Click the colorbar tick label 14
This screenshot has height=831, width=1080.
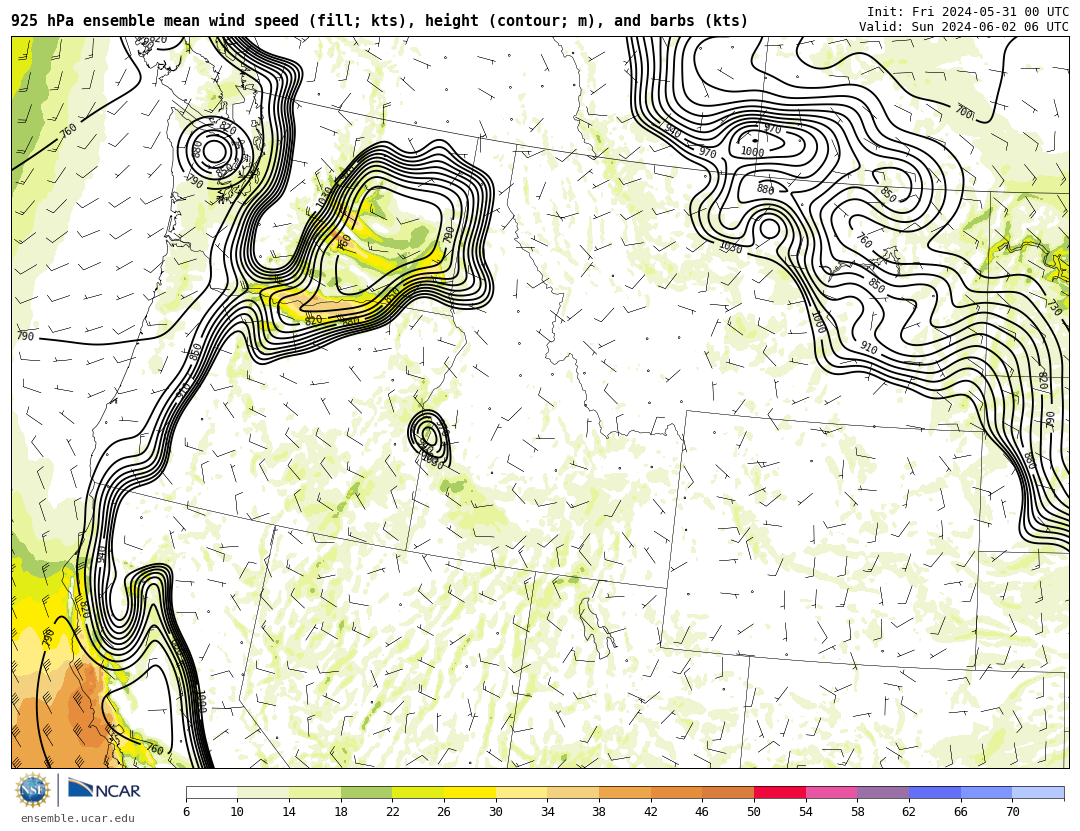pos(289,812)
